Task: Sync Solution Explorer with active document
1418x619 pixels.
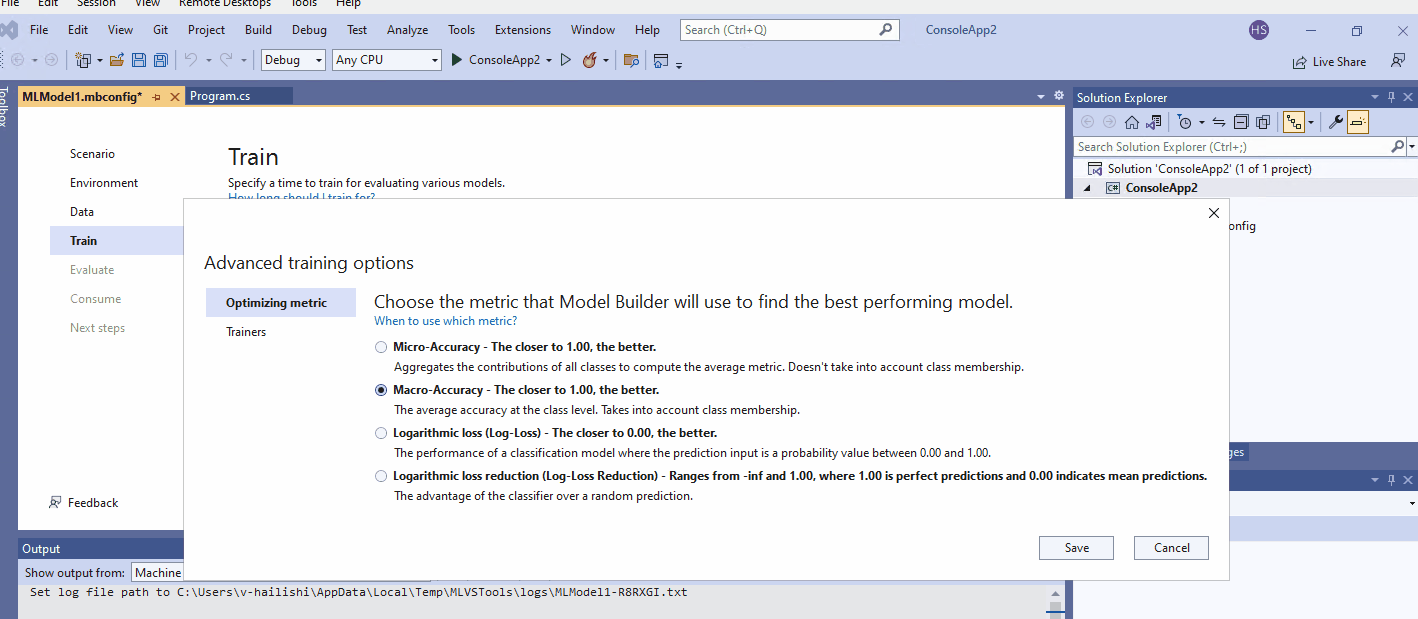Action: [x=1218, y=121]
